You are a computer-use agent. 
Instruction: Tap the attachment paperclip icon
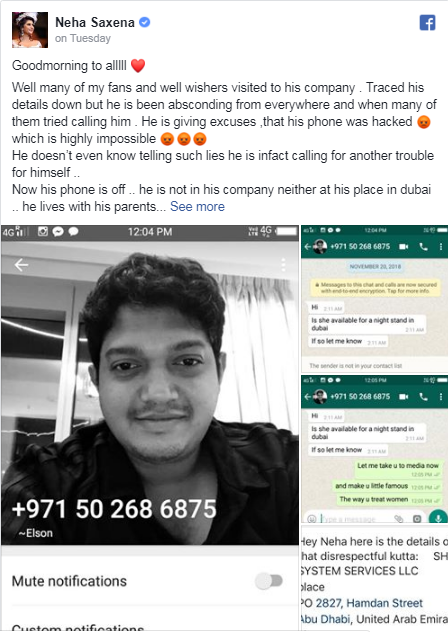(399, 519)
